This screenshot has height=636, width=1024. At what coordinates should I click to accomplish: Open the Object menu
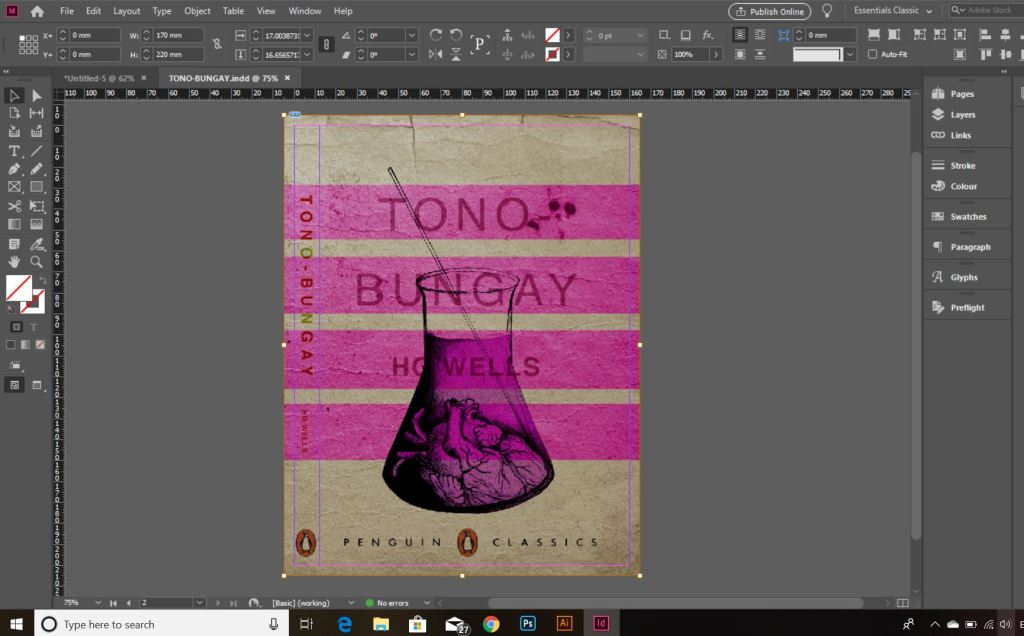(197, 11)
